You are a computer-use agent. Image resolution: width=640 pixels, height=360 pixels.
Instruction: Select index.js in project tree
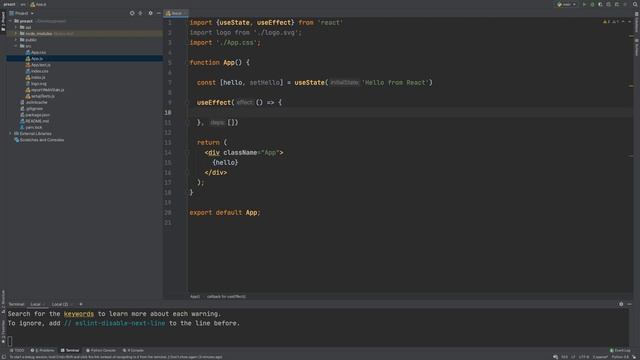pyautogui.click(x=36, y=77)
